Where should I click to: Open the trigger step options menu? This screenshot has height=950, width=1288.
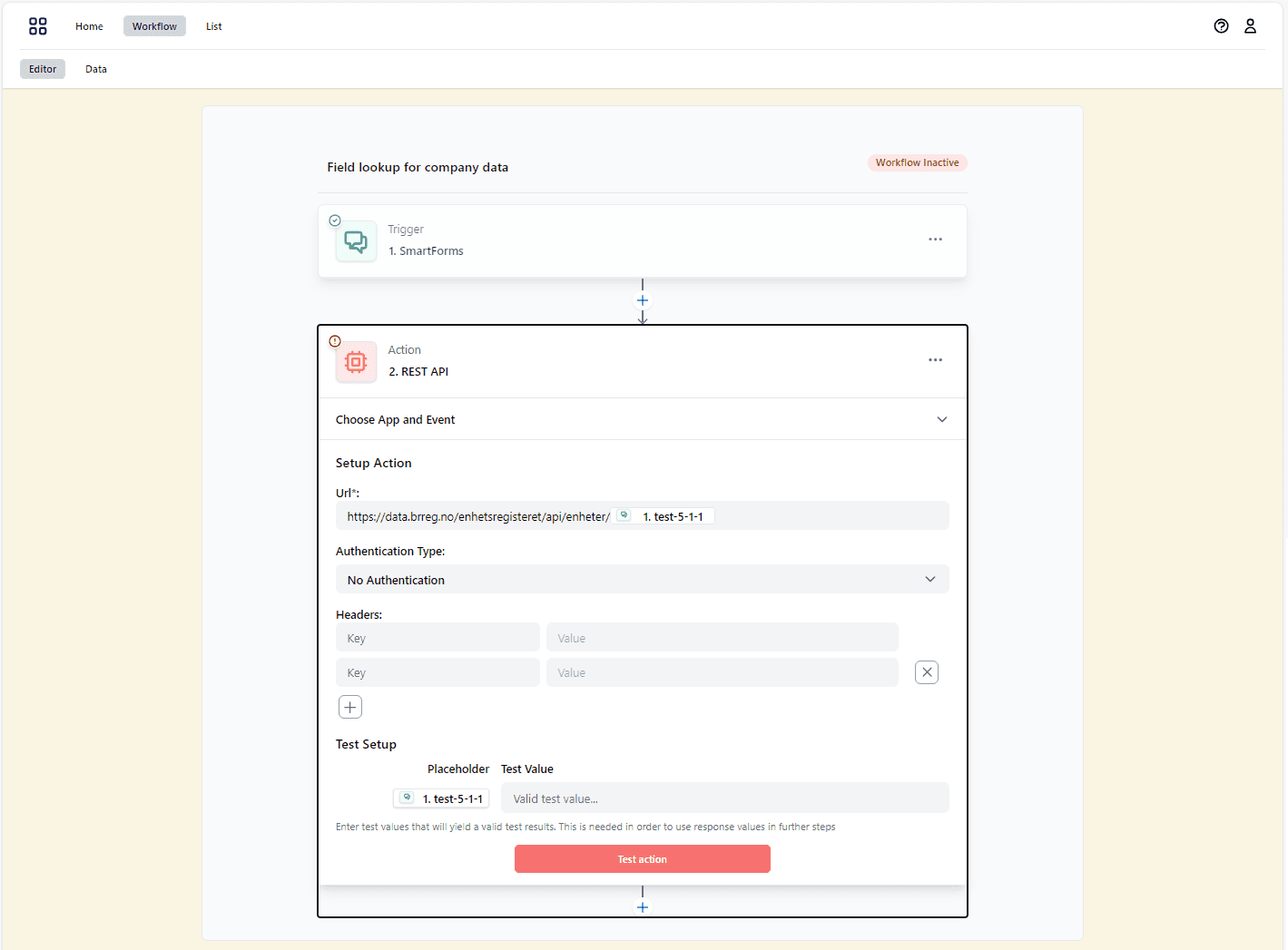(935, 239)
